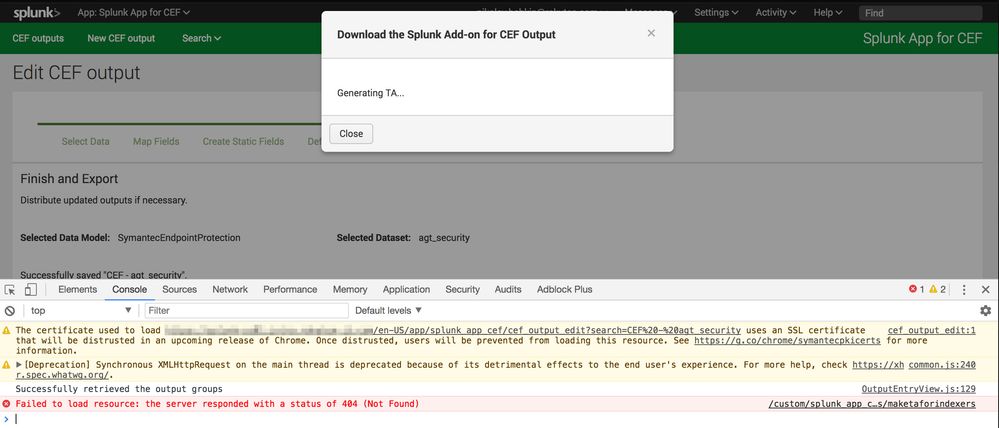Activate the DevTools inspect element icon
The width and height of the screenshot is (999, 428).
coord(10,290)
